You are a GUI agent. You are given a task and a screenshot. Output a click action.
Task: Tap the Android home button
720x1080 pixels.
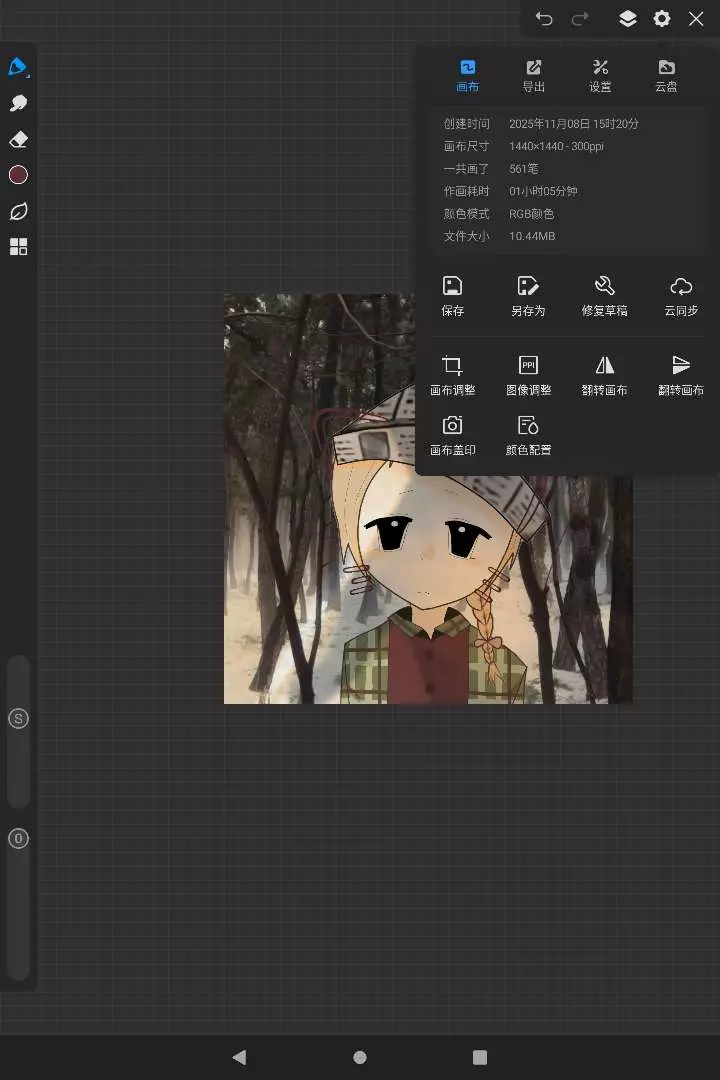360,1057
